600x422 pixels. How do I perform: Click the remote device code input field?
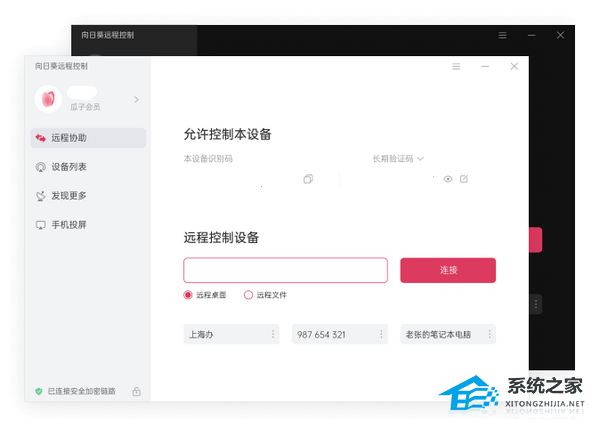coord(285,270)
